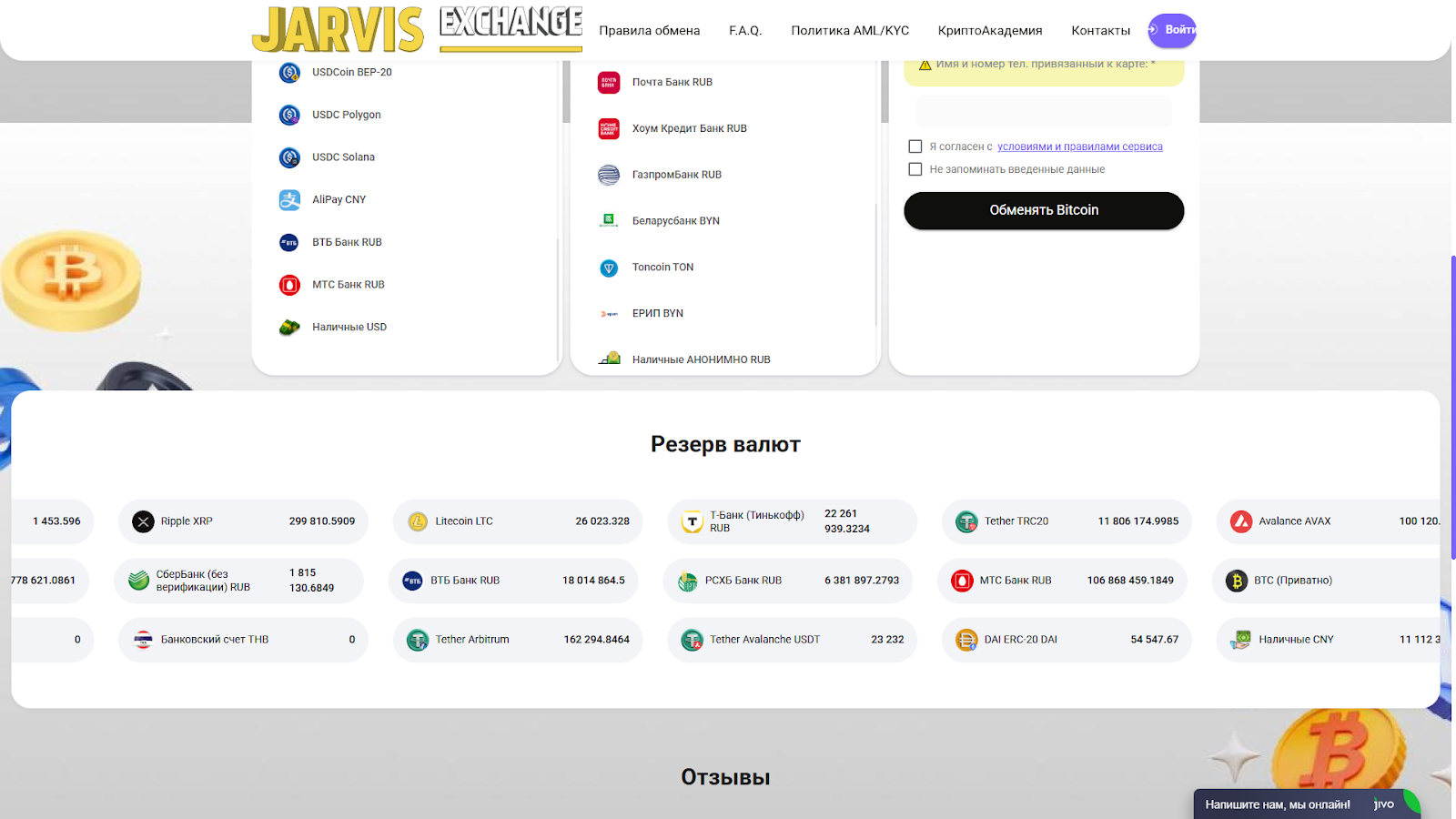Click the СберБанк reserve icon
1456x819 pixels.
tap(138, 581)
